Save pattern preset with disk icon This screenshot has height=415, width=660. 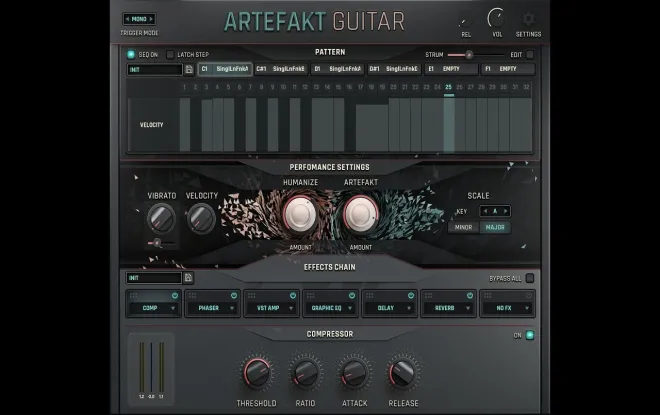189,69
